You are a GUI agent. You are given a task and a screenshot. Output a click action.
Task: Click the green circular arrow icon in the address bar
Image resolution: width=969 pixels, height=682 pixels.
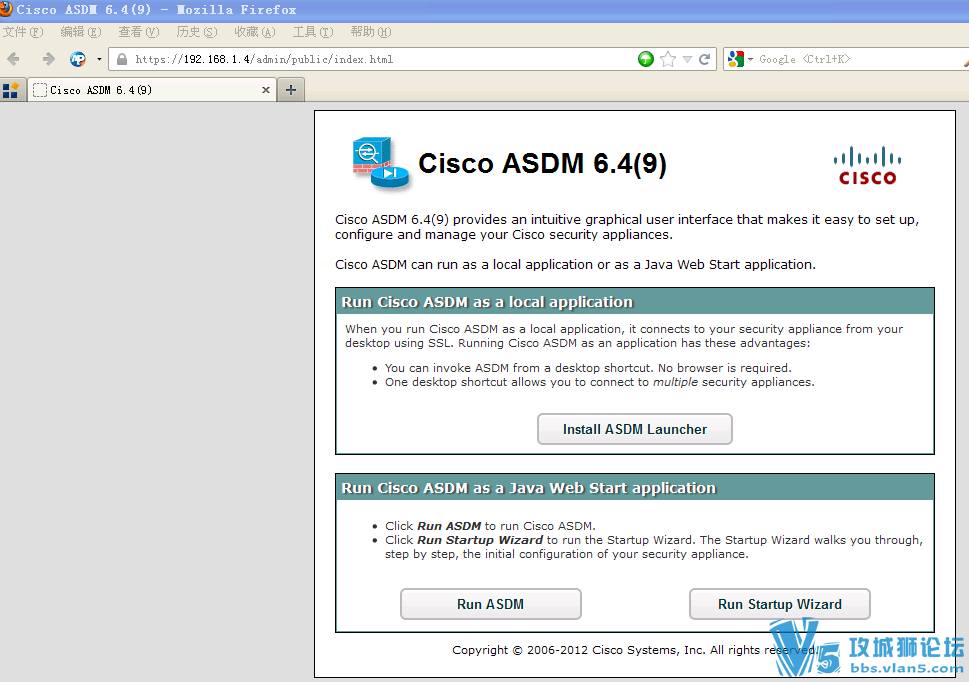coord(646,59)
